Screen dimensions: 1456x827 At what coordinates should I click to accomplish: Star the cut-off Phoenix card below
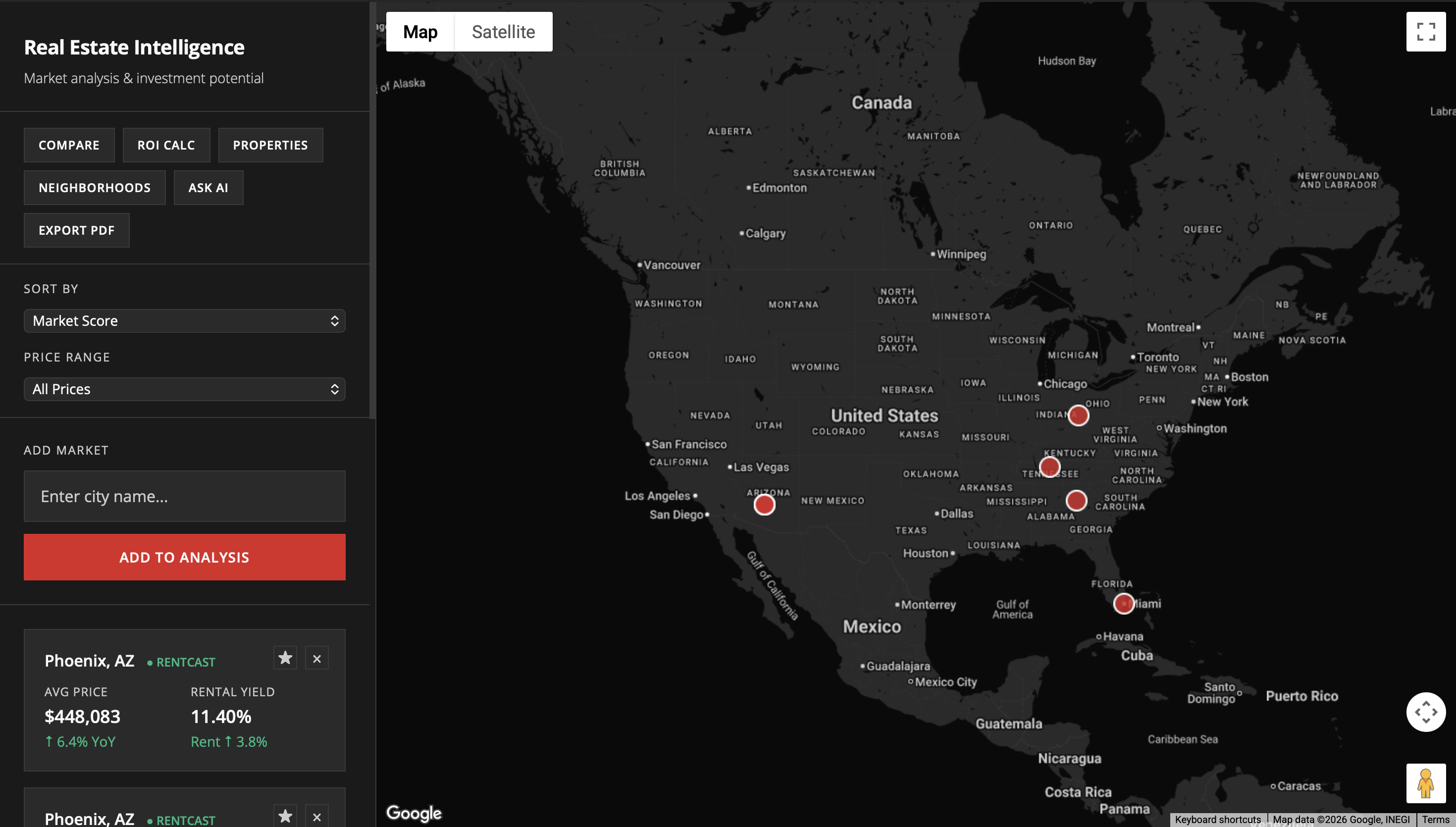285,816
